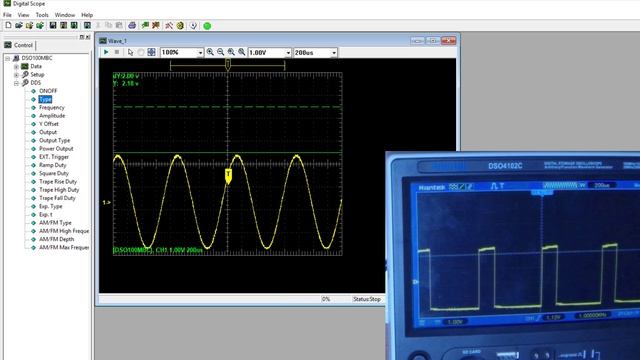Collapse the DSO100MBC root node
The width and height of the screenshot is (640, 360).
pos(7,58)
